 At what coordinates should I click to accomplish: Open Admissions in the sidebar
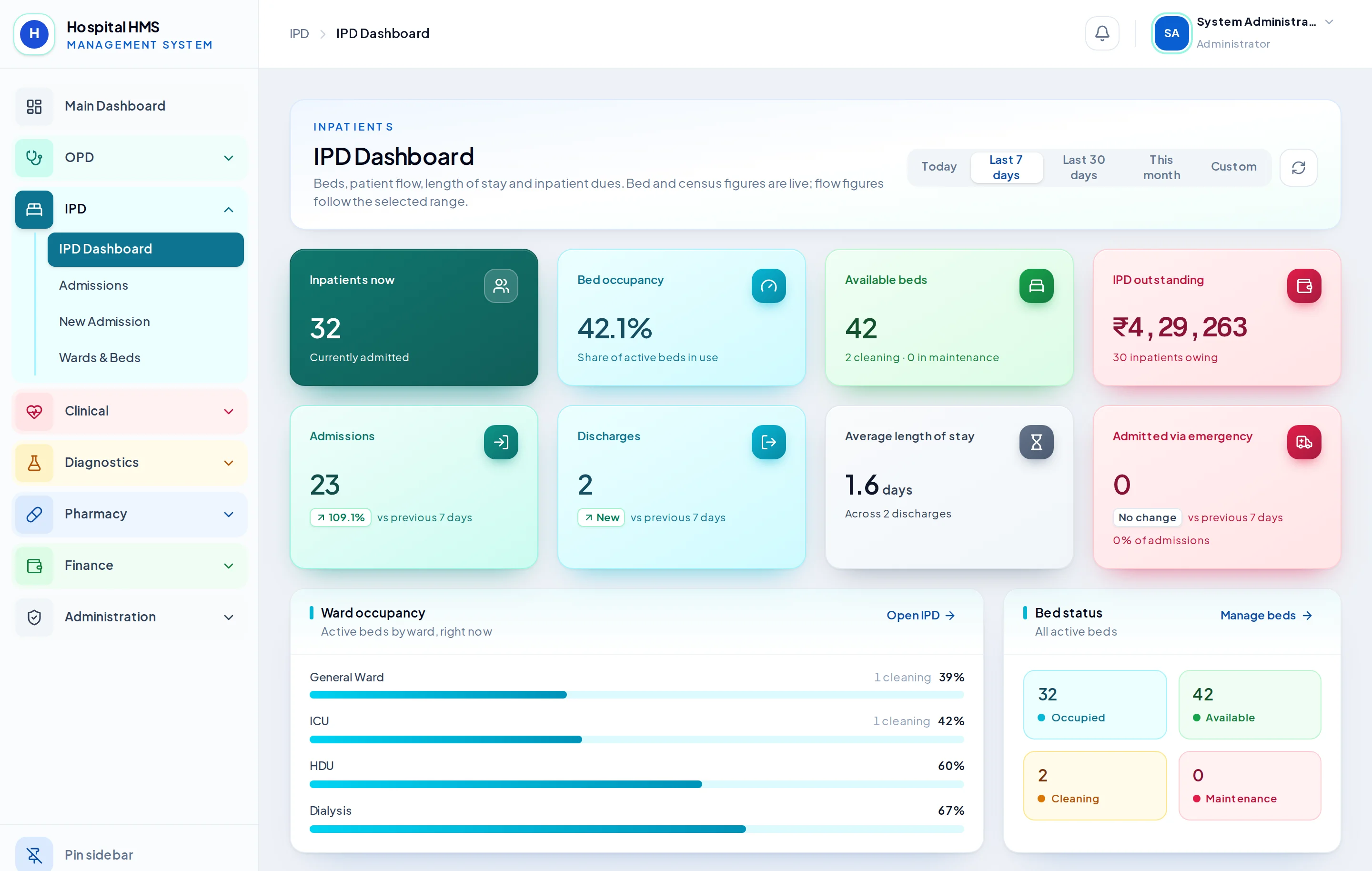click(x=145, y=285)
